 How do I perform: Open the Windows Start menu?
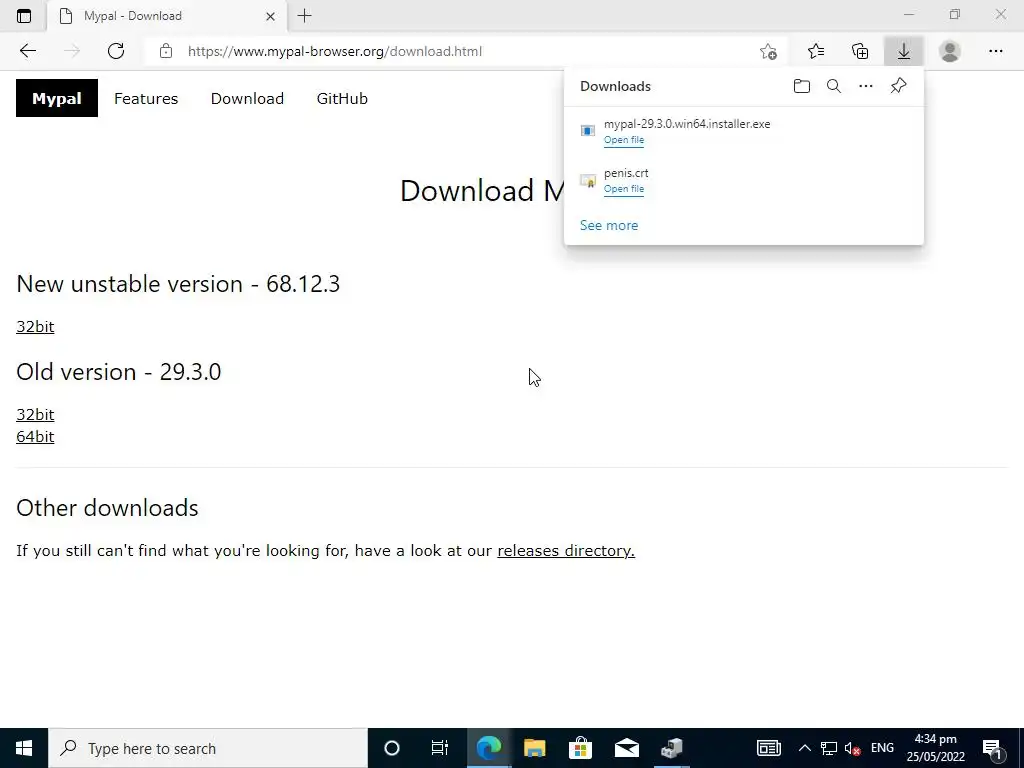coord(24,748)
